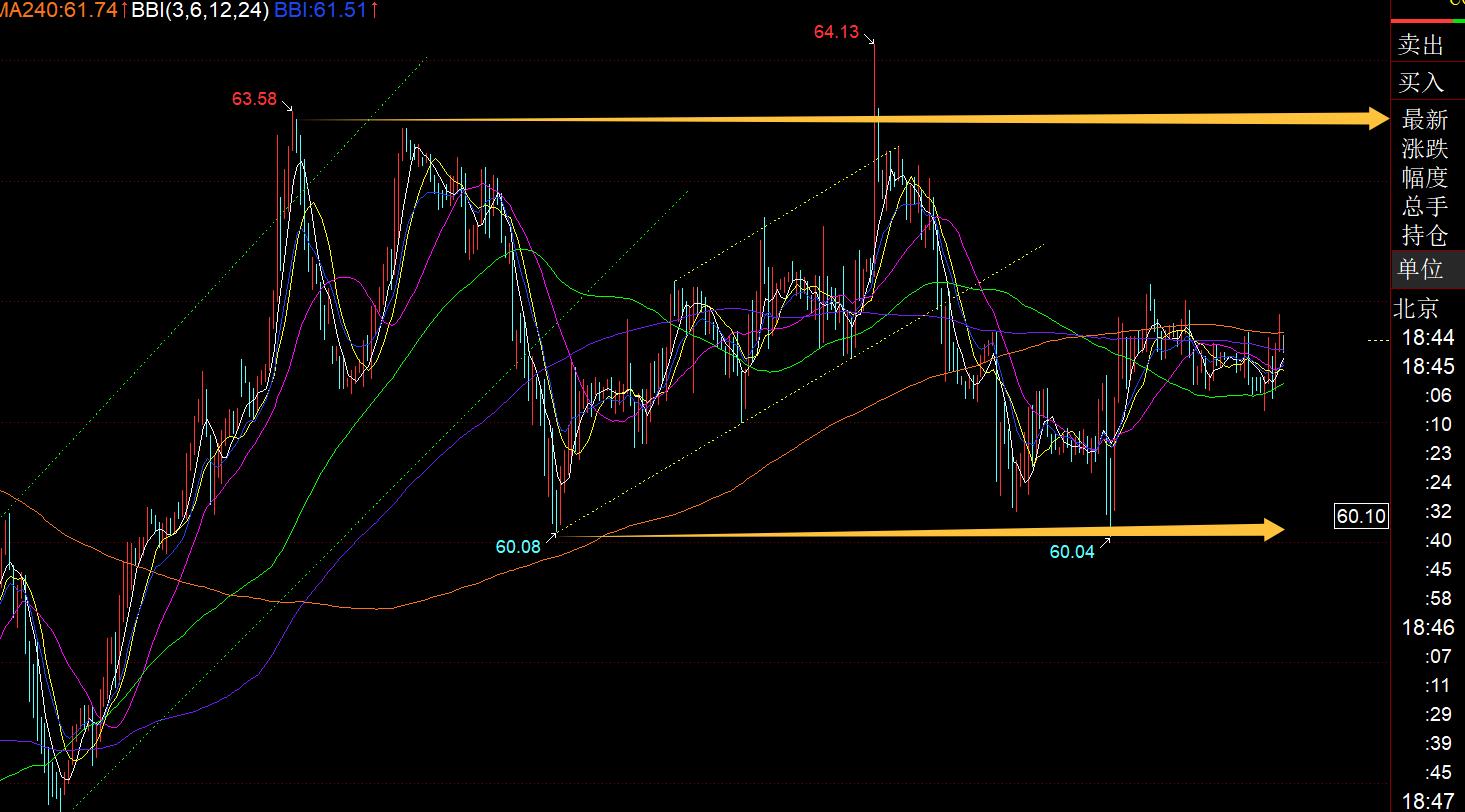Screen dimensions: 1465x812
Task: Click the 60.08 low price marker
Action: point(518,547)
